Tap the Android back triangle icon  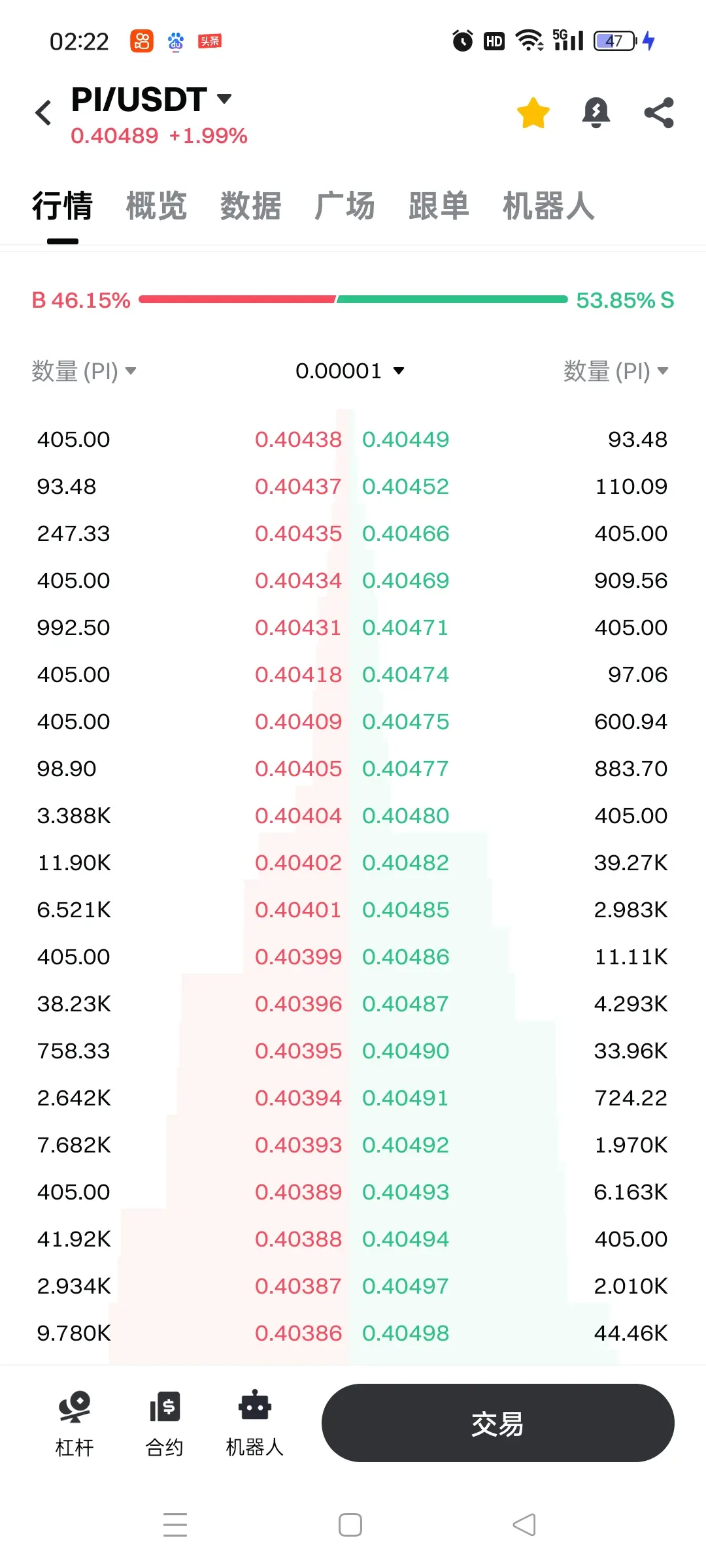(x=524, y=1524)
